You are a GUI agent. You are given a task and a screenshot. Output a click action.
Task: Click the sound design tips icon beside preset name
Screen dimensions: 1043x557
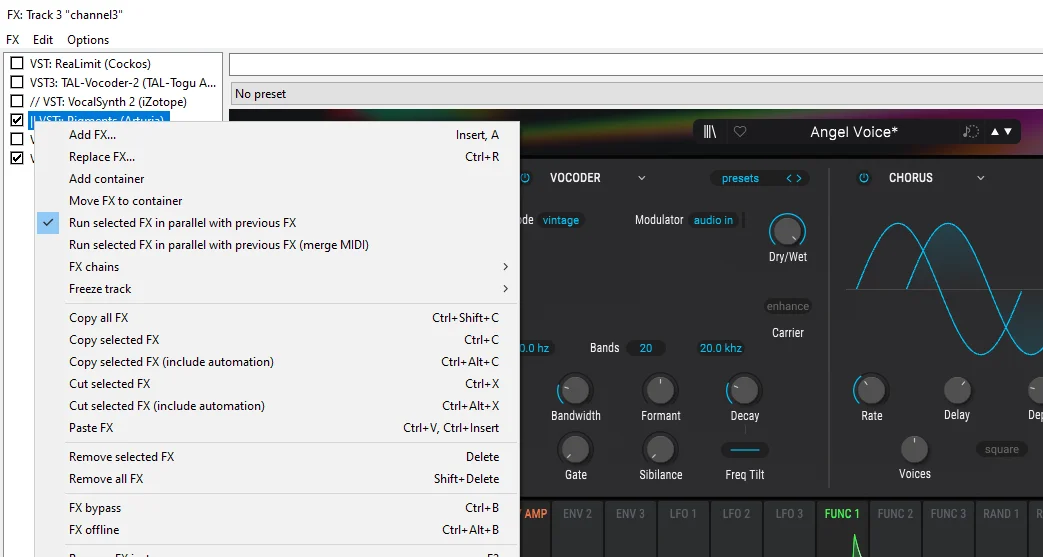coord(970,132)
